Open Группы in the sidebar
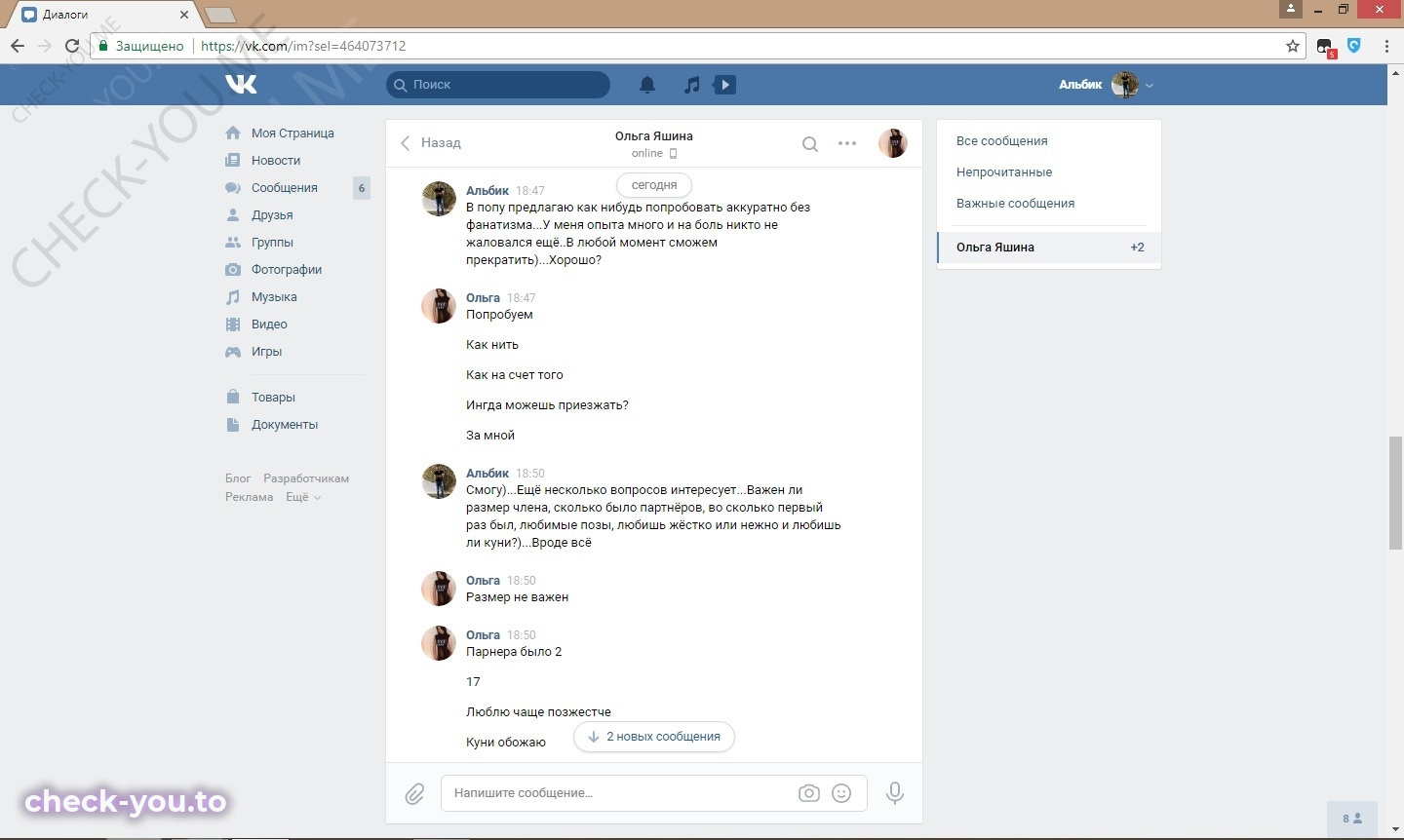 coord(272,243)
